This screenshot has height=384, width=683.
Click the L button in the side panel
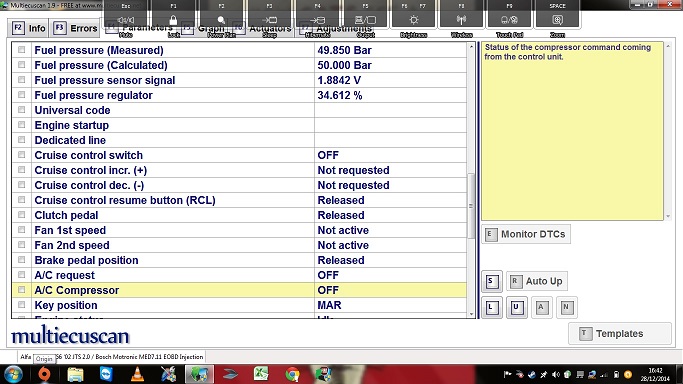pyautogui.click(x=492, y=307)
